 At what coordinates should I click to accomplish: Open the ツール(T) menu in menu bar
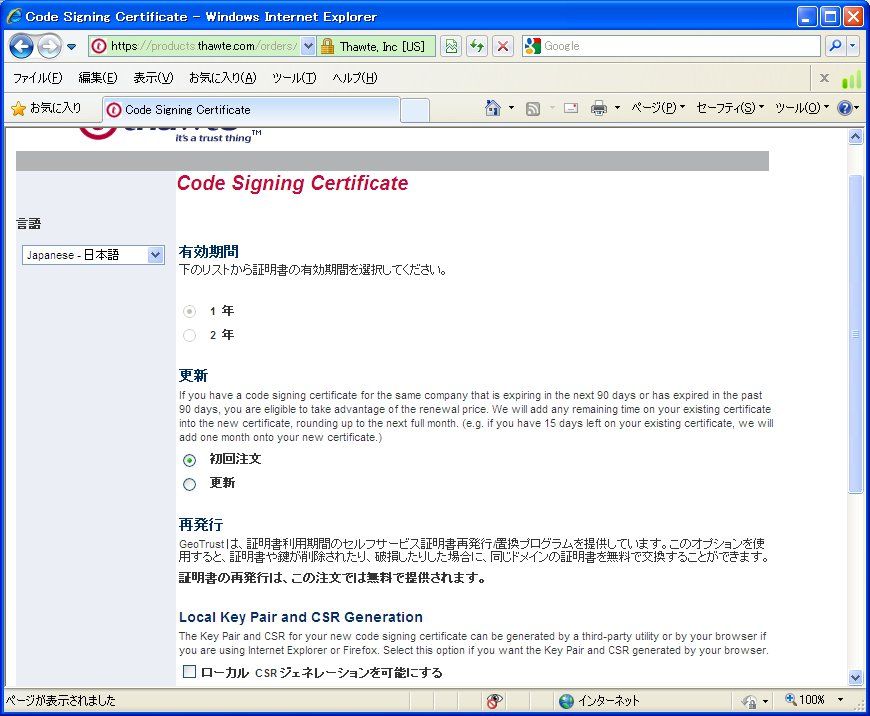(294, 78)
